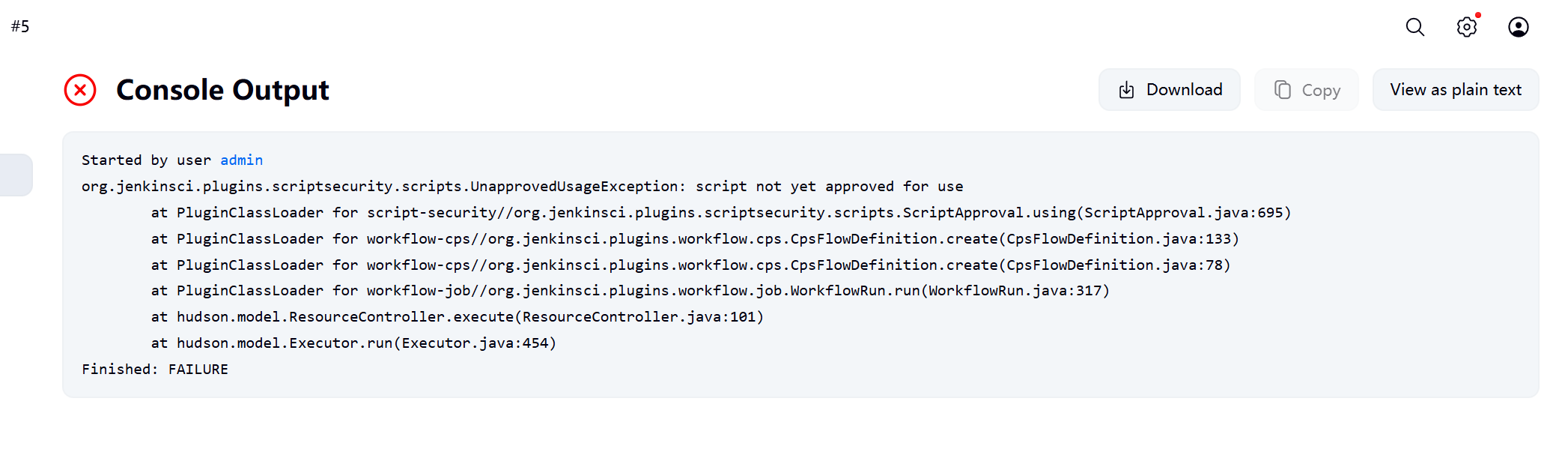
Task: Click the red failed build status icon
Action: [80, 90]
